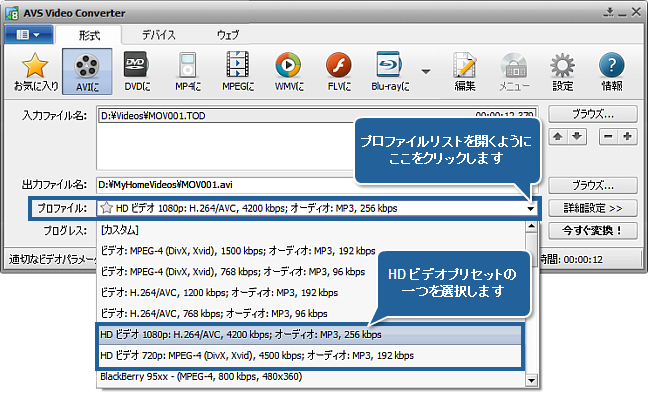Click the AVS Video Converter title icon
This screenshot has width=648, height=395.
(12, 13)
